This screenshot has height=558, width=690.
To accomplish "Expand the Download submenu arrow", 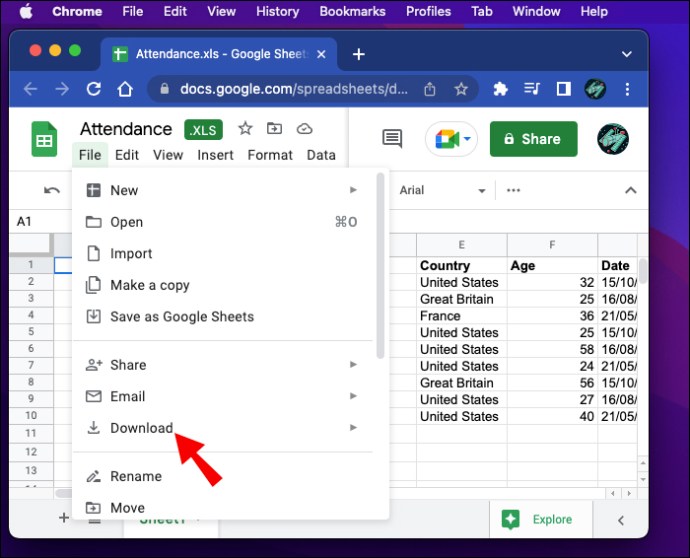I will click(x=353, y=427).
